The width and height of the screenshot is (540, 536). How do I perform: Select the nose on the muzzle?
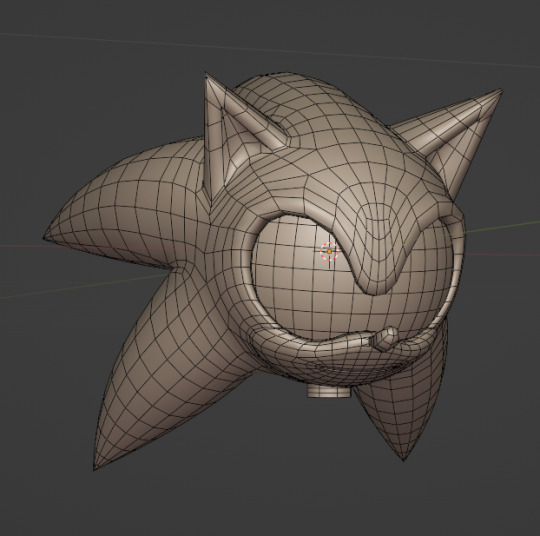[x=383, y=339]
